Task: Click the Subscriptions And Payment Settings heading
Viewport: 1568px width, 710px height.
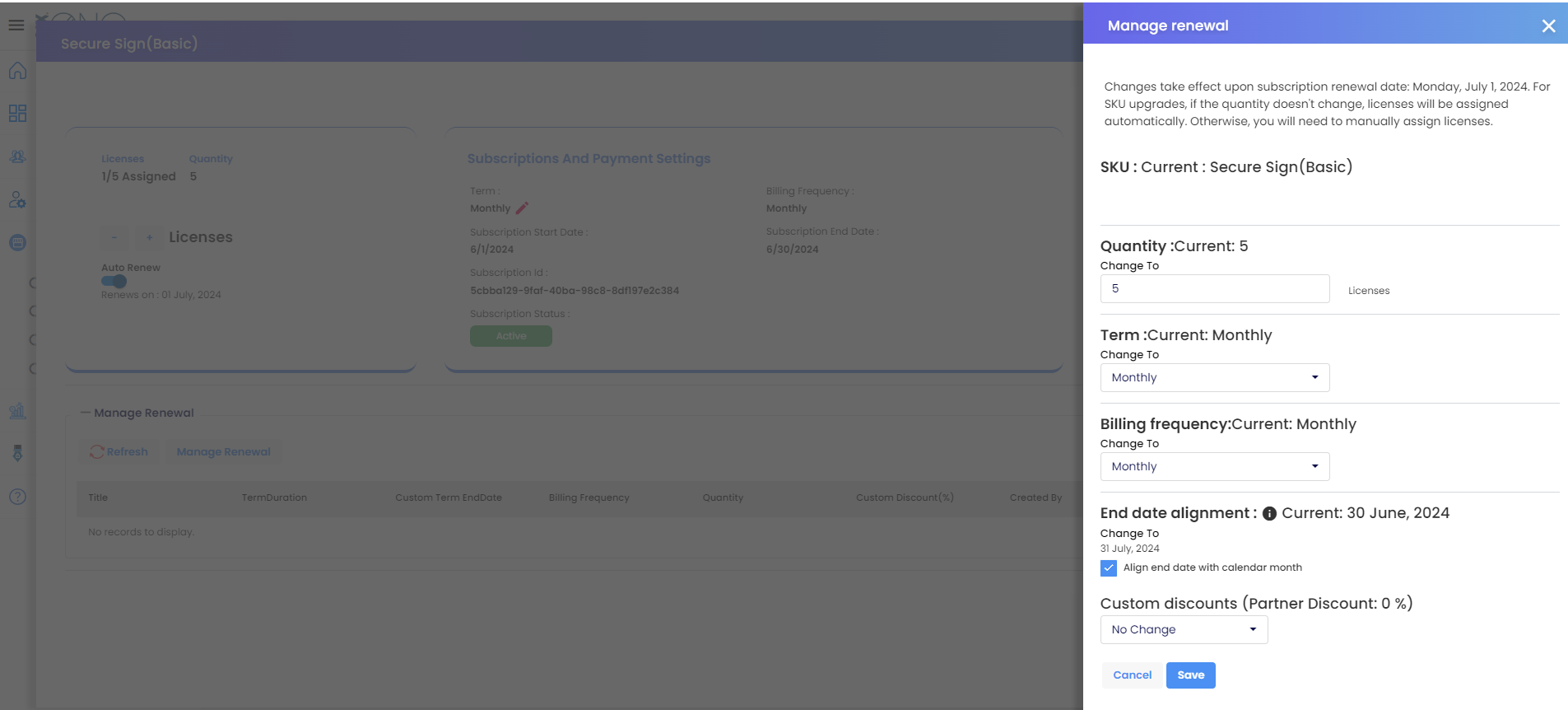Action: 589,158
